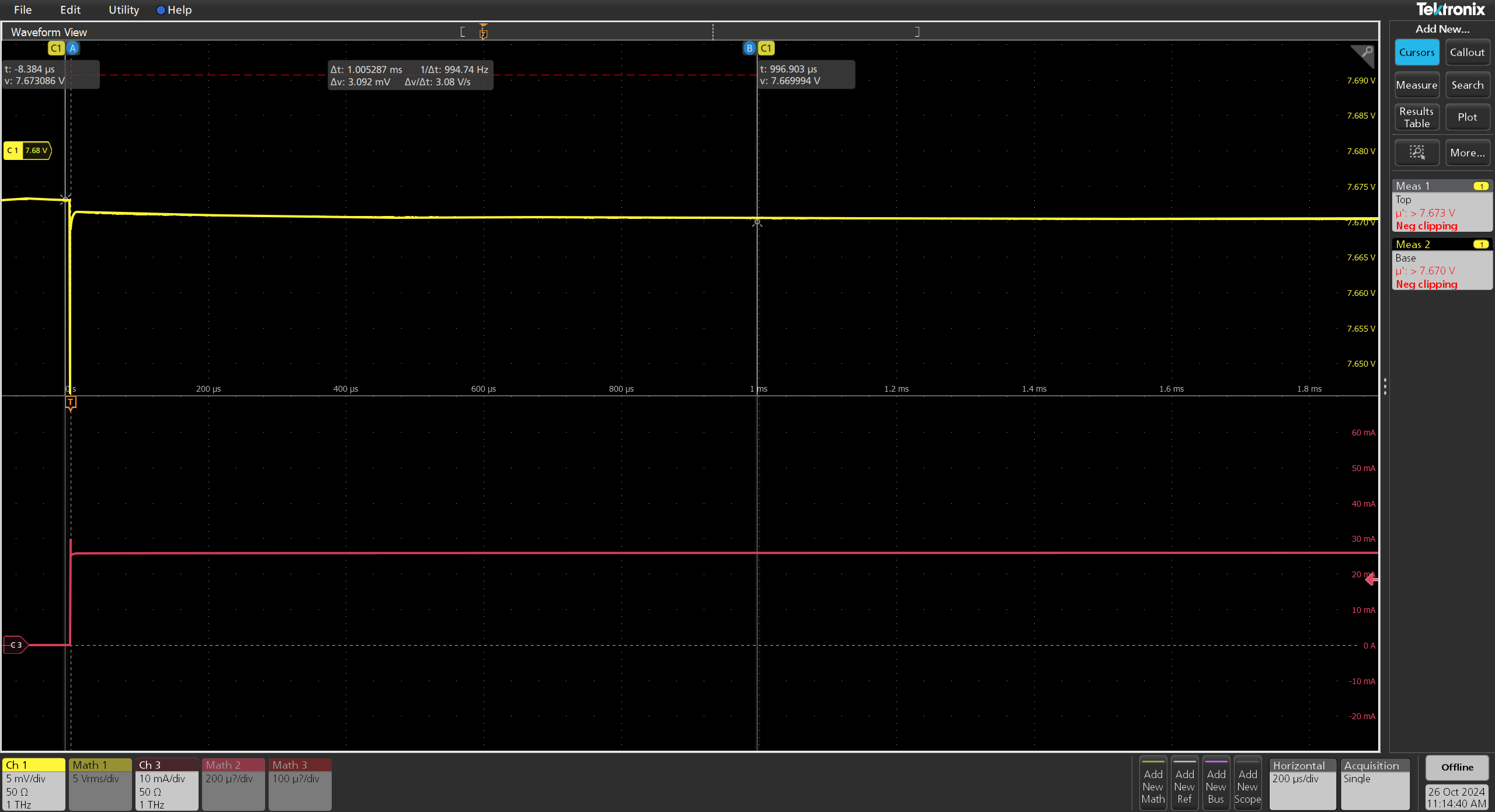Open the Math 1 badge
The image size is (1495, 812).
coord(100,784)
